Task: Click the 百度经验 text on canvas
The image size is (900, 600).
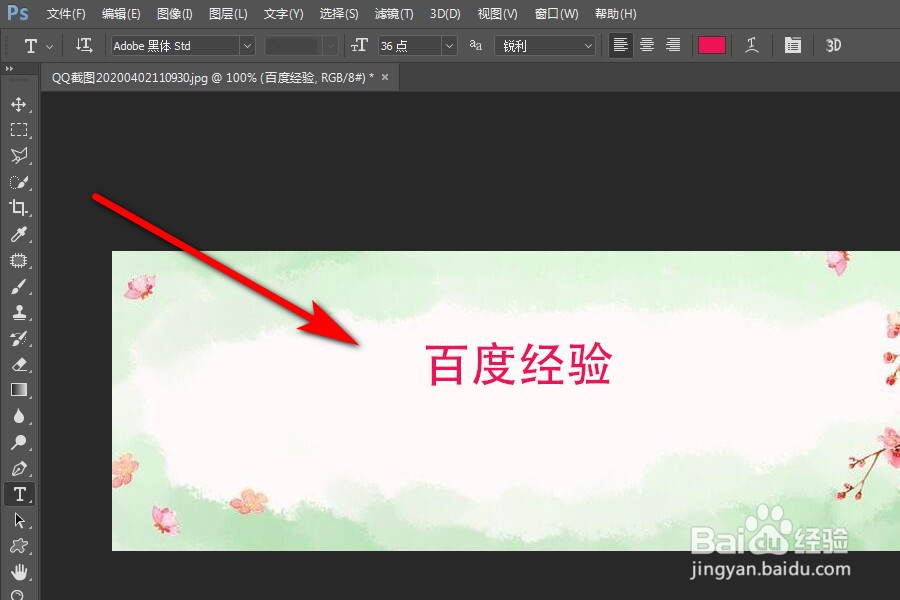Action: [x=518, y=364]
